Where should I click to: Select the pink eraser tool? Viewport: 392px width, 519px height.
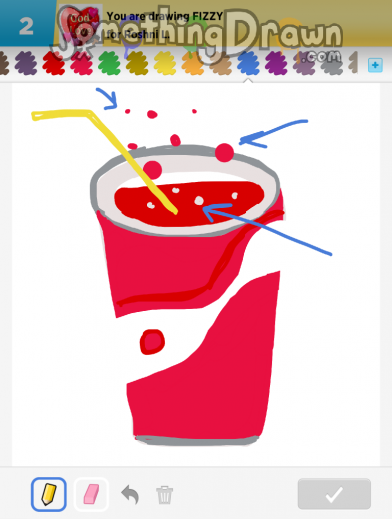tap(91, 494)
